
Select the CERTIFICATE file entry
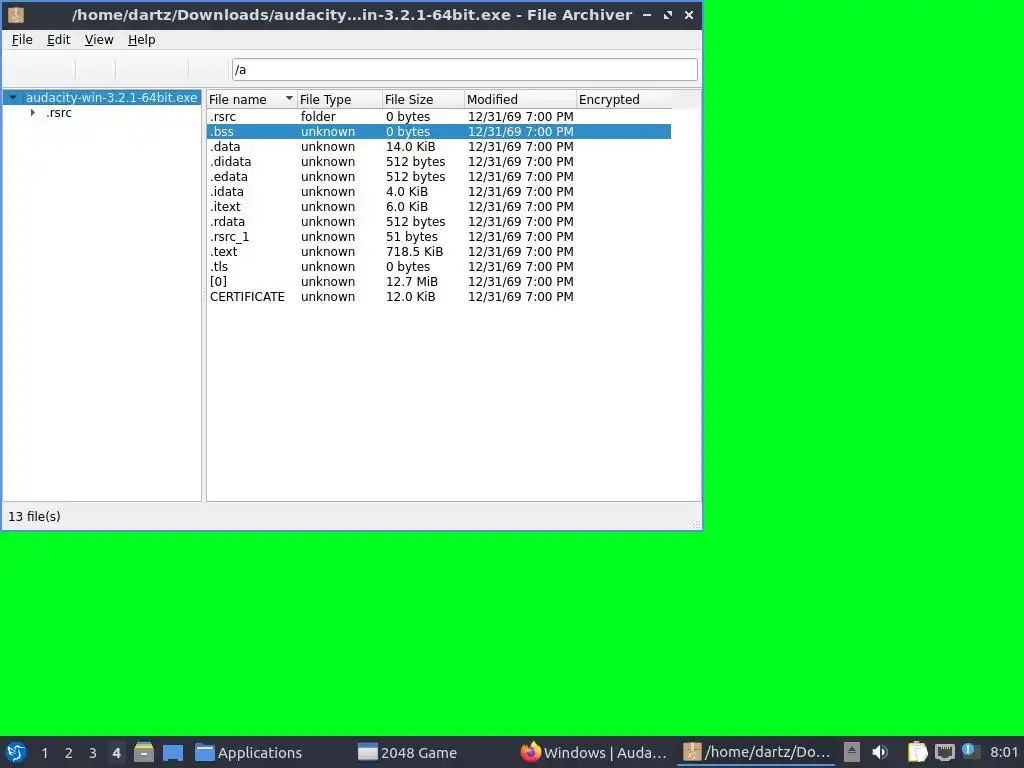[439, 296]
